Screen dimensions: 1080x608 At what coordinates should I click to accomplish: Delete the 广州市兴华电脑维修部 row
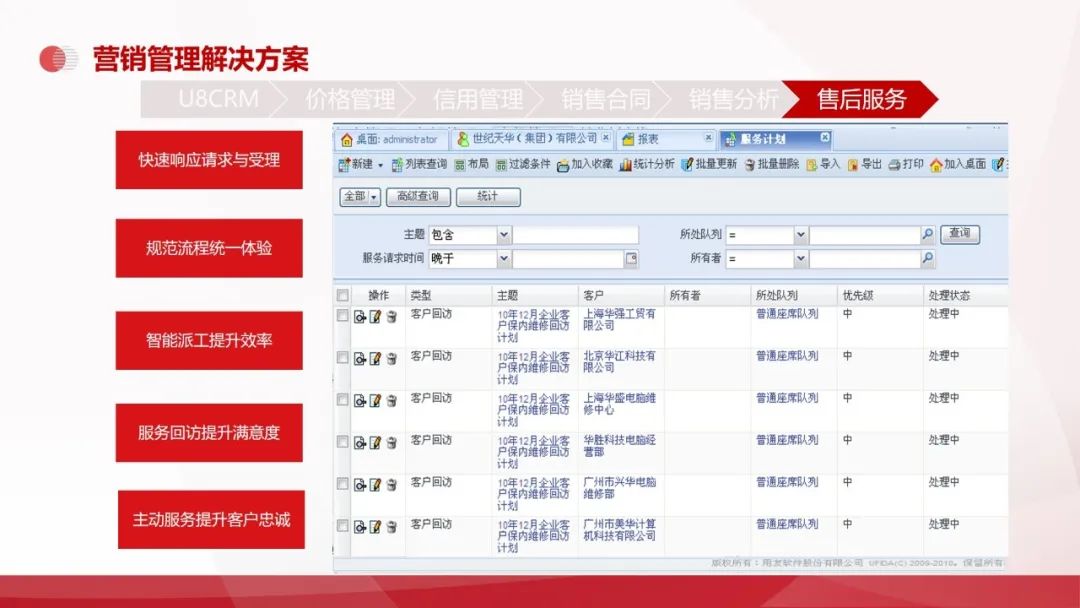[391, 485]
